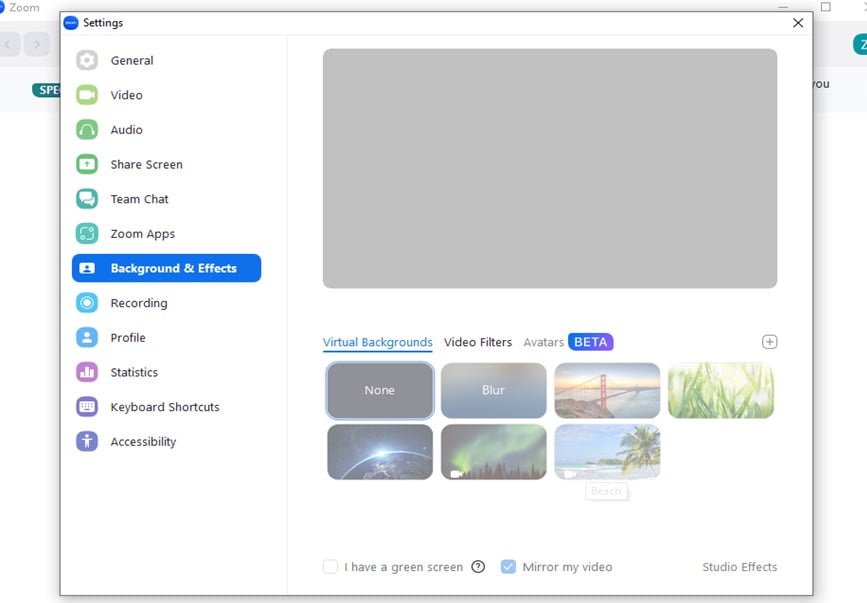Choose the Blur background
Viewport: 867px width, 603px height.
493,390
